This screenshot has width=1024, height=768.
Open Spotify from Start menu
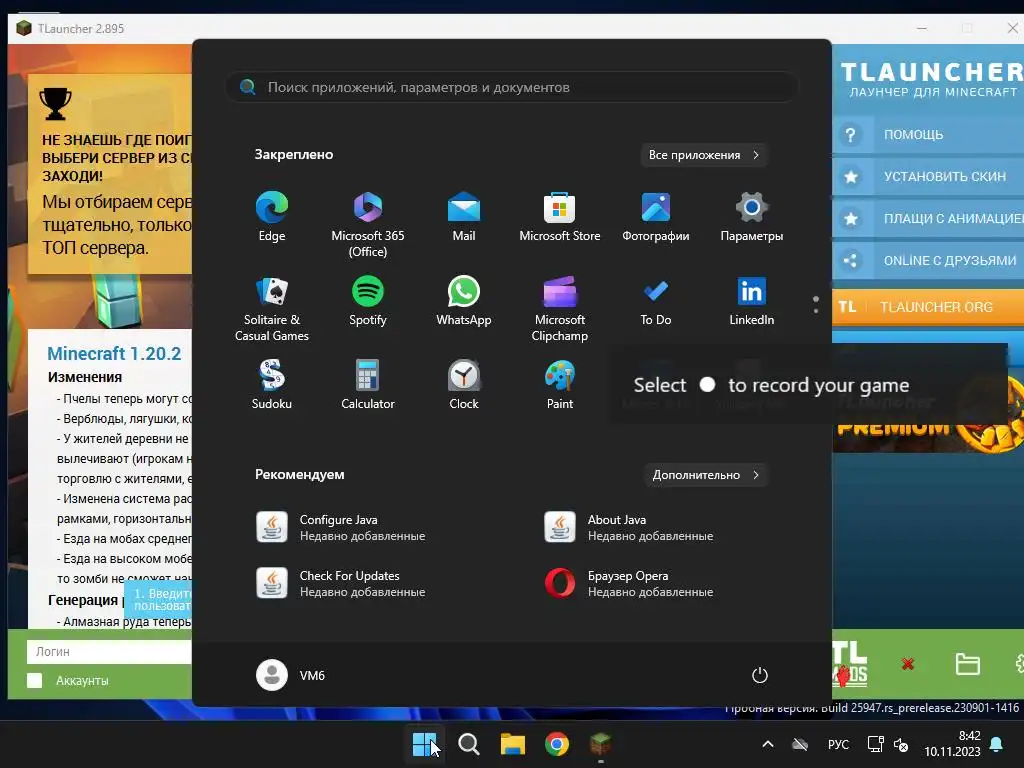coord(368,300)
